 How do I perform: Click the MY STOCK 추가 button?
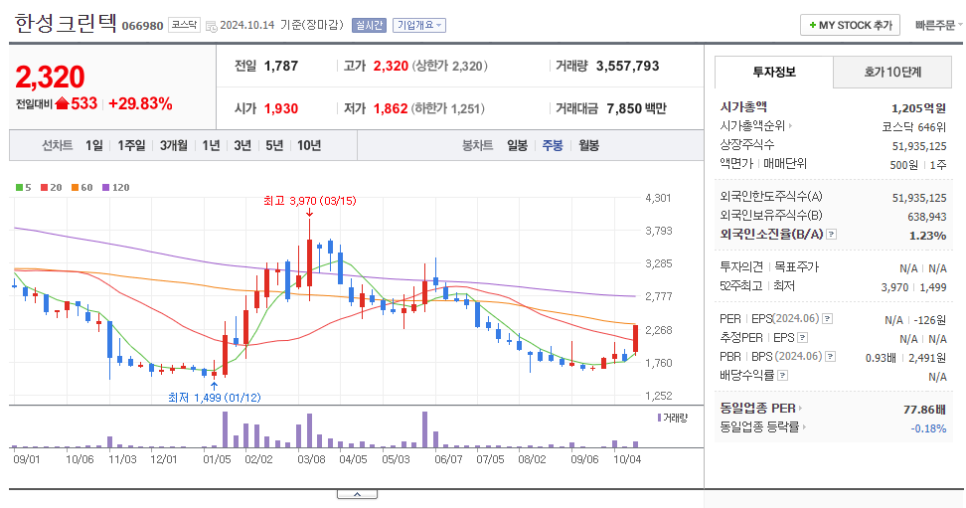click(x=850, y=25)
